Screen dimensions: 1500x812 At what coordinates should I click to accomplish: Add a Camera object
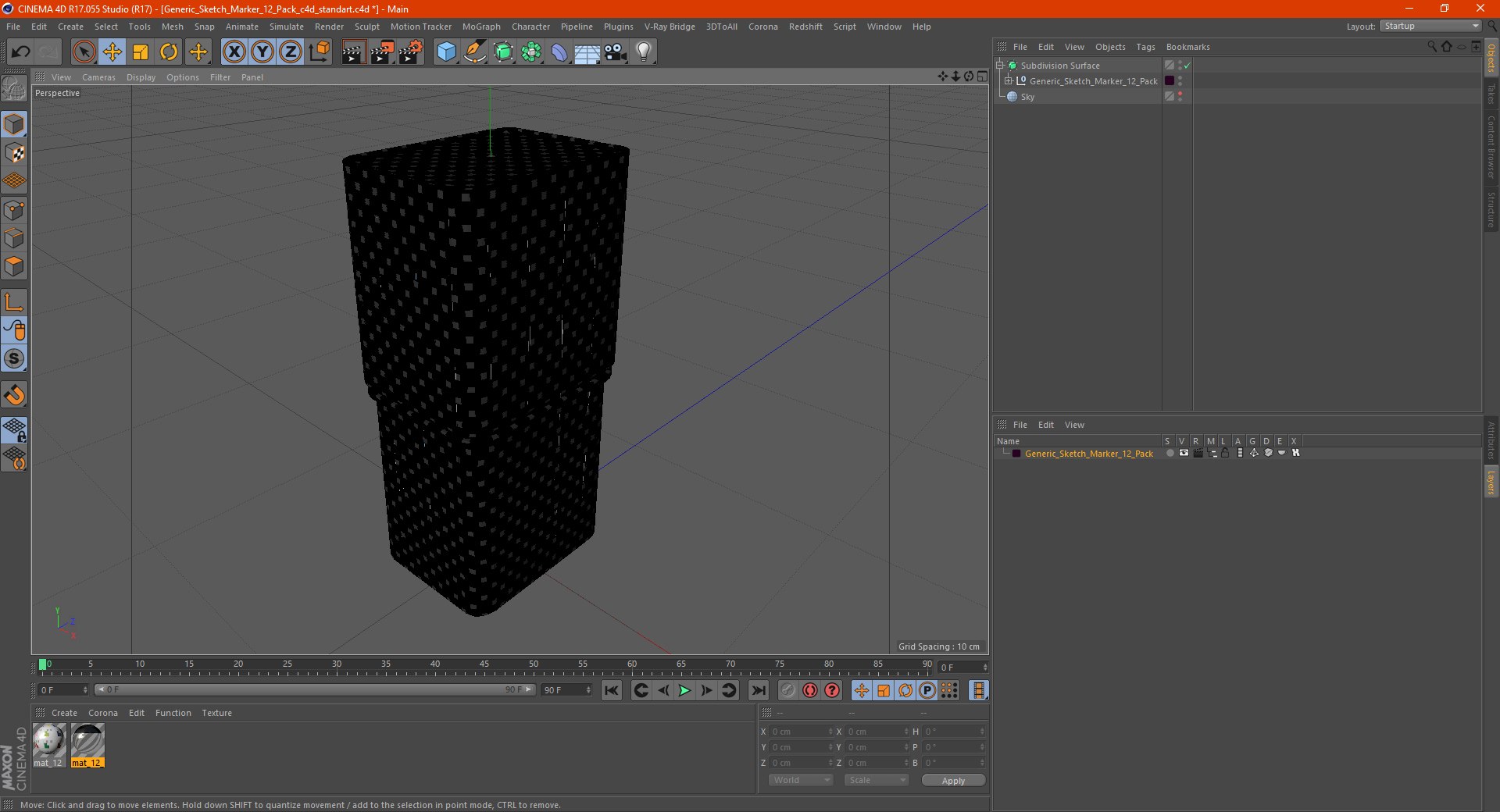coord(616,52)
